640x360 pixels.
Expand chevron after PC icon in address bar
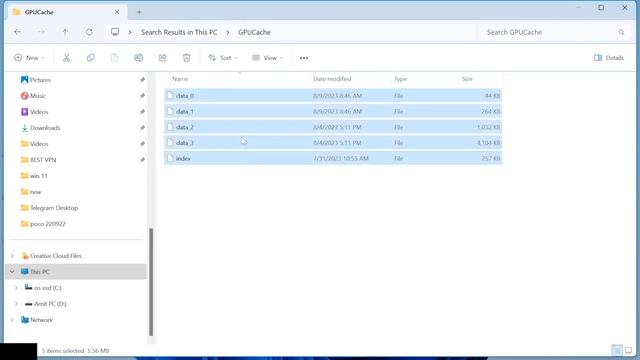130,32
